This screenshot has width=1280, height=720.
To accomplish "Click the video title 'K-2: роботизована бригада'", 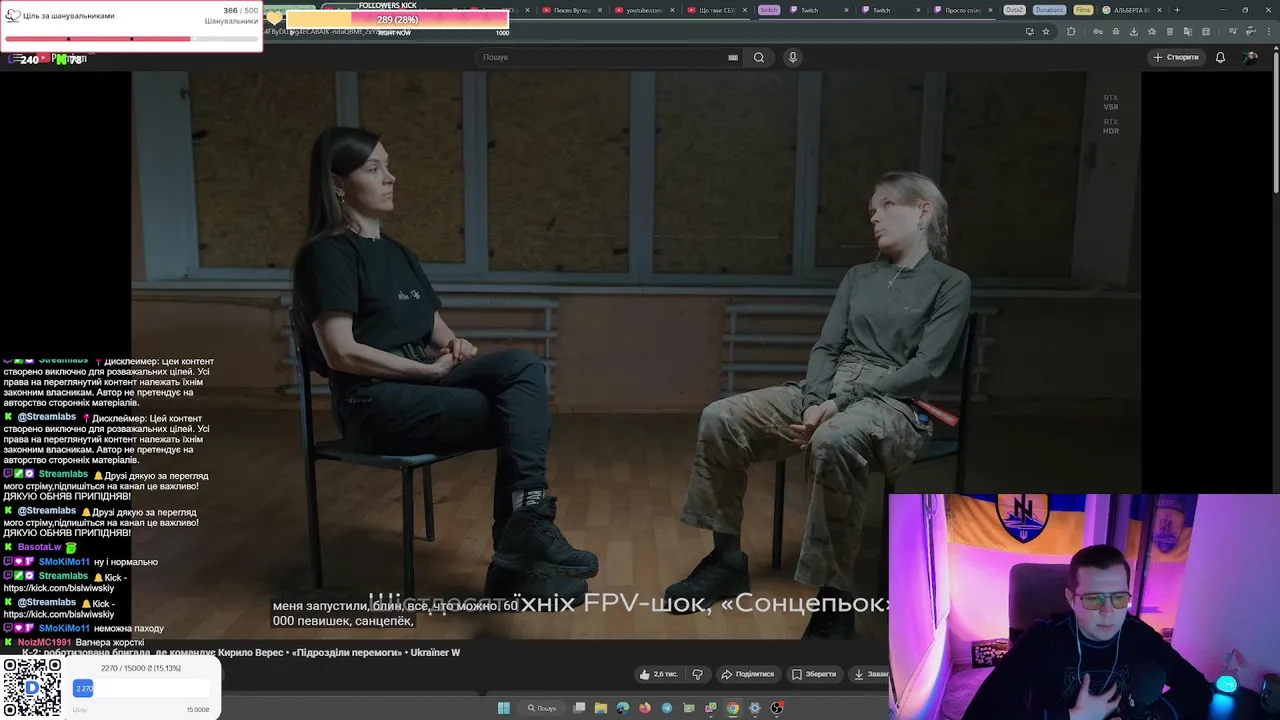I will 241,652.
